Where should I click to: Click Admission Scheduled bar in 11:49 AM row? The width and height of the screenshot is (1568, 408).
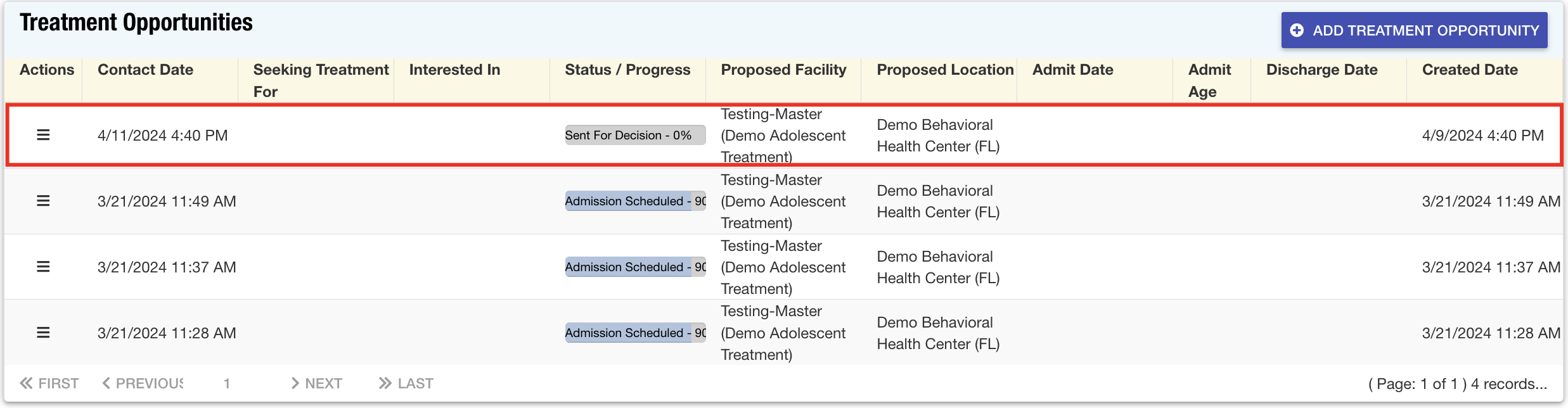634,201
